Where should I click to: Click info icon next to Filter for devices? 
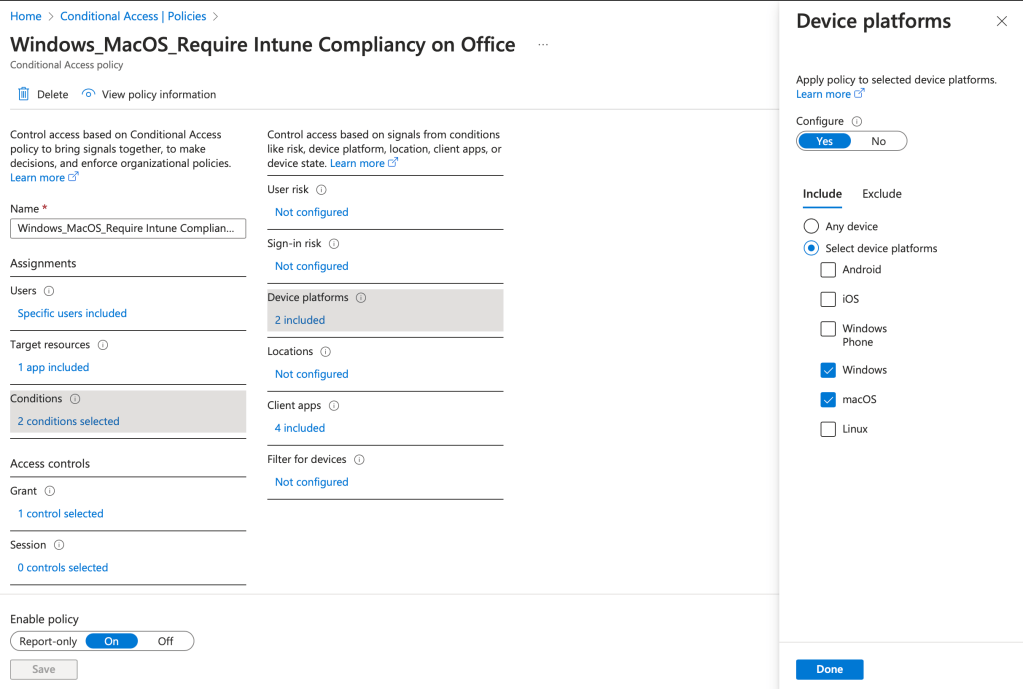pos(359,460)
